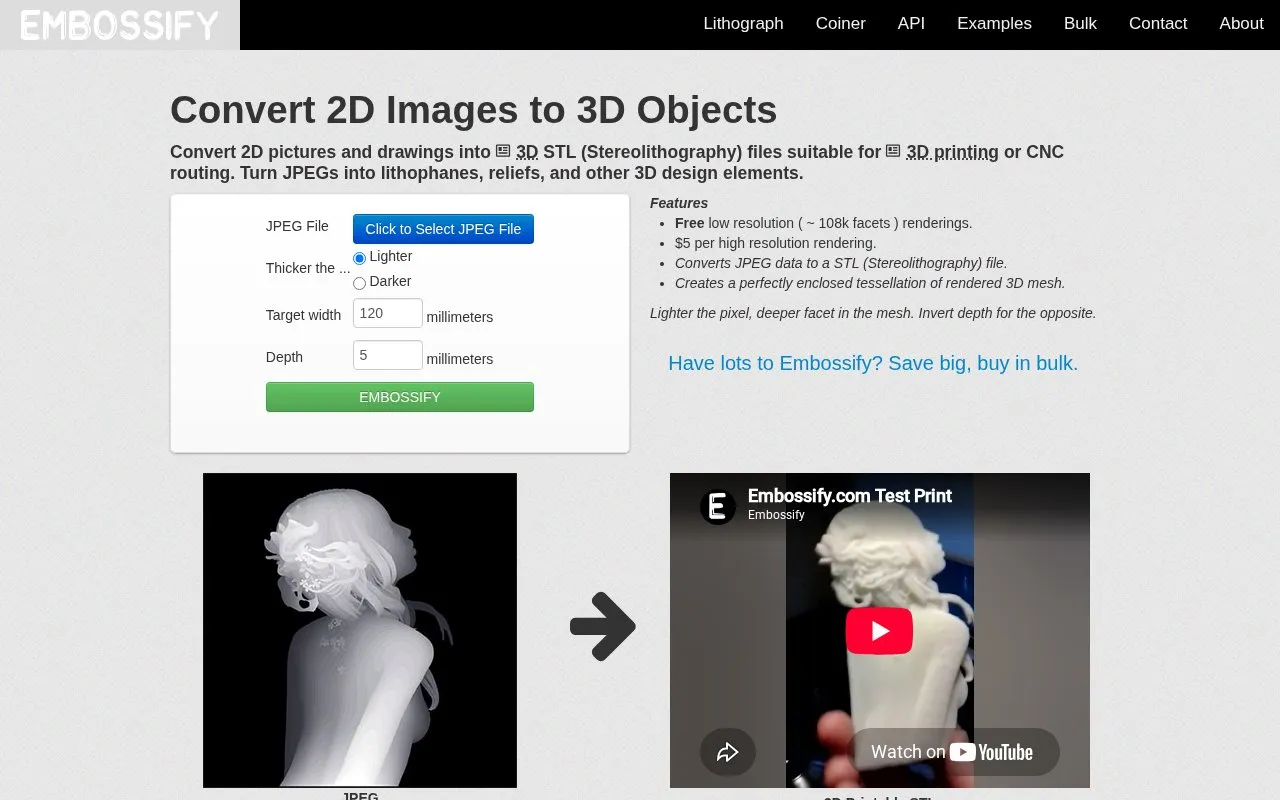The height and width of the screenshot is (800, 1280).
Task: Click the 'Features' heading text
Action: [679, 203]
